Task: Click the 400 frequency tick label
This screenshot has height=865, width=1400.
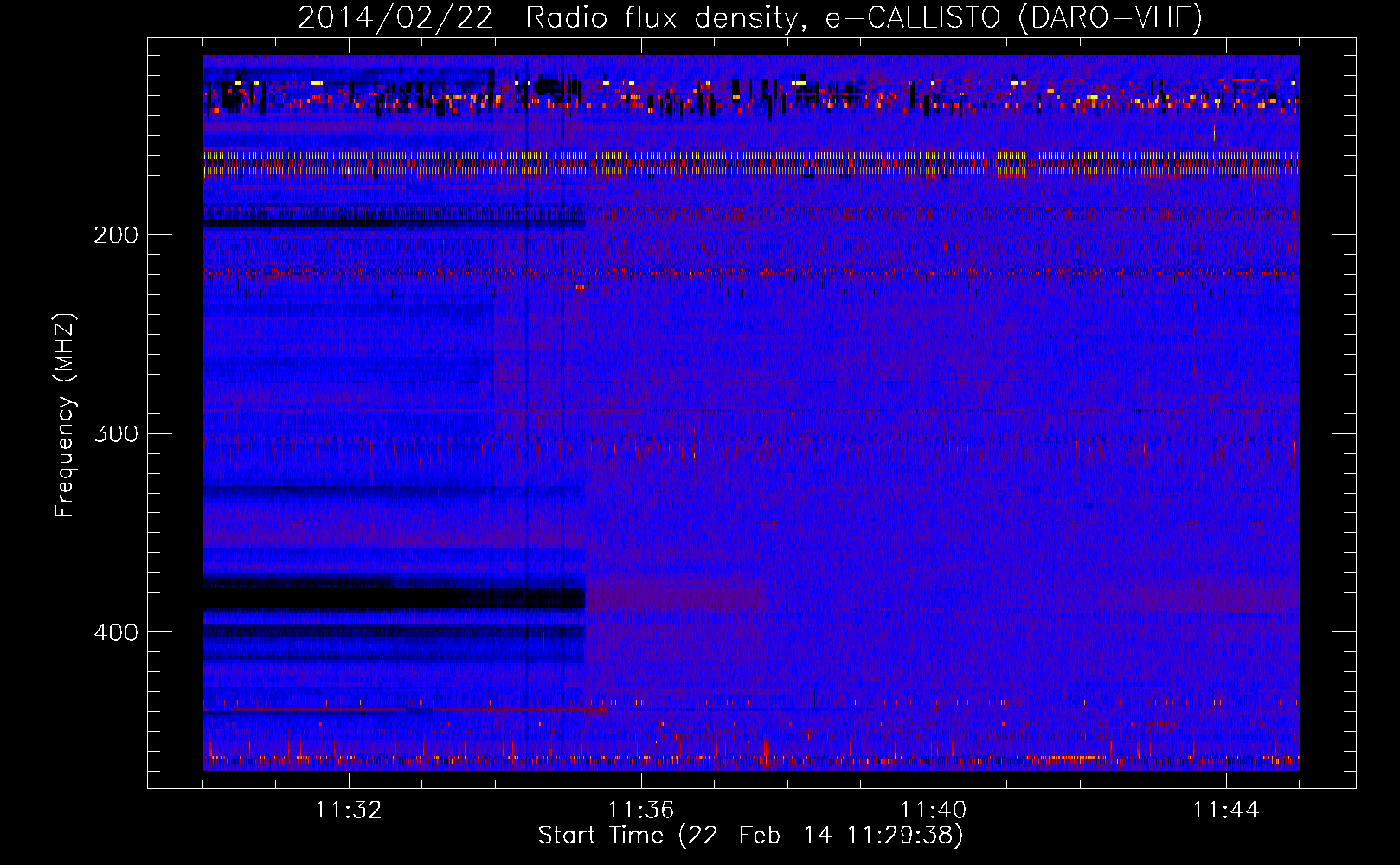Action: point(116,632)
